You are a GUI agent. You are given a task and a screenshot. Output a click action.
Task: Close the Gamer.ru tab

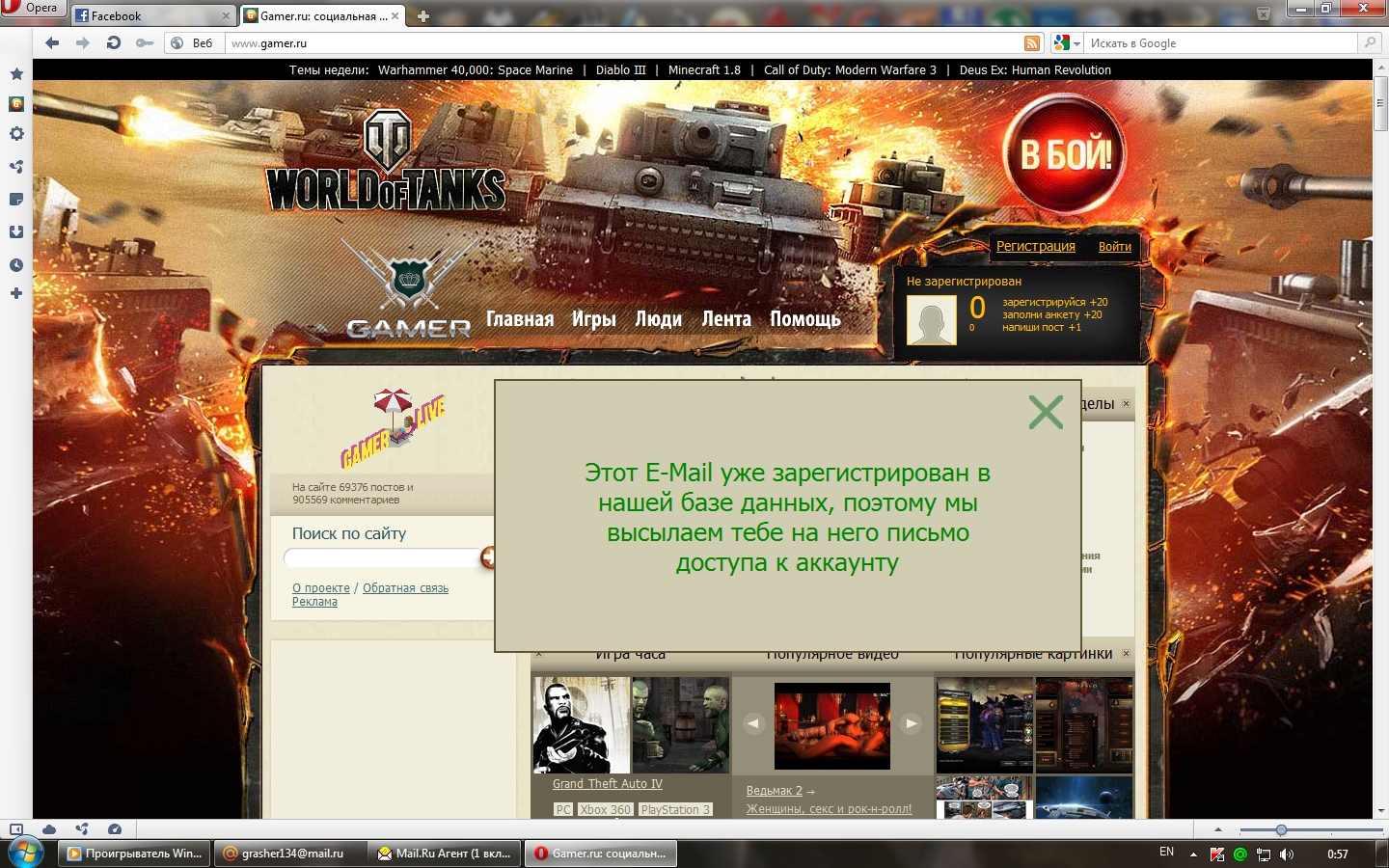(x=395, y=15)
